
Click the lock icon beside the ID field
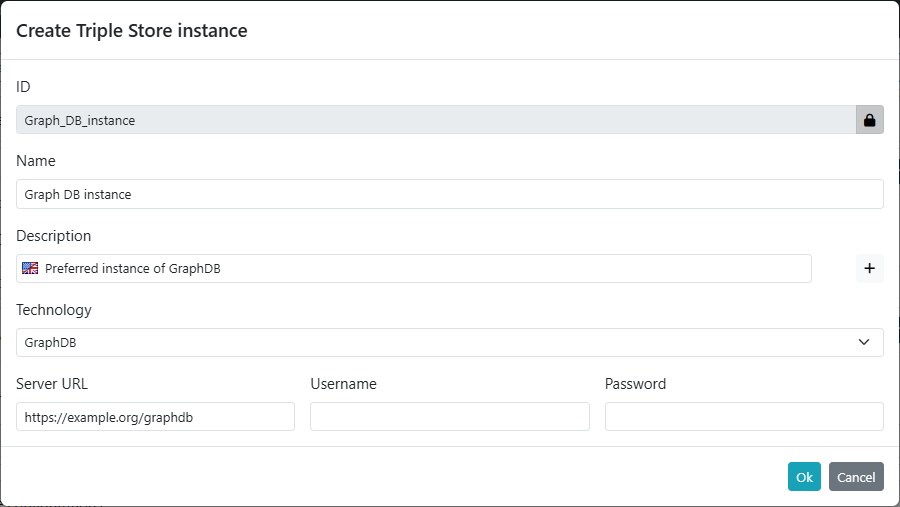click(869, 120)
